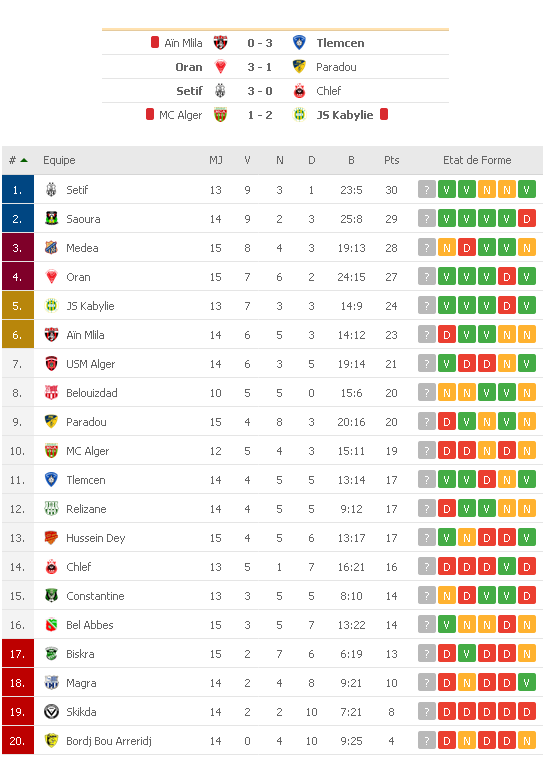Click the Setif club crest in standings
This screenshot has width=544, height=762.
[x=51, y=190]
